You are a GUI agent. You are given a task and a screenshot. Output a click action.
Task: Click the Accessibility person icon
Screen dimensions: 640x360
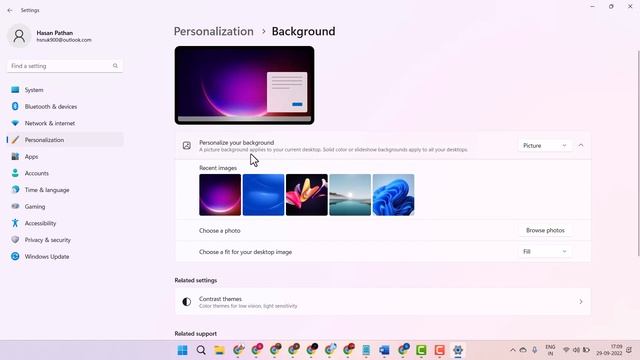15,223
